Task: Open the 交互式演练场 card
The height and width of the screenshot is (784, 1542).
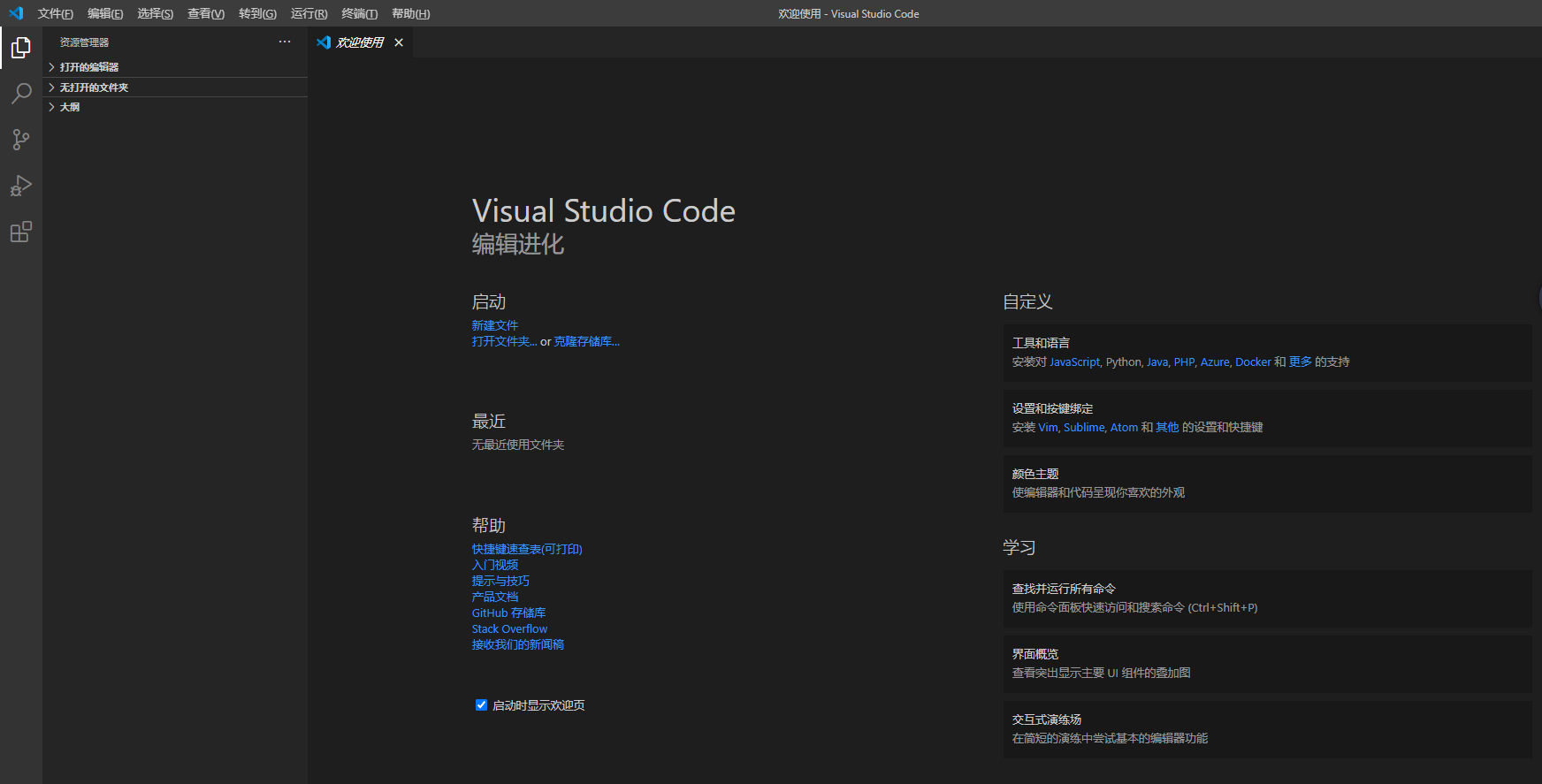Action: [x=1268, y=729]
